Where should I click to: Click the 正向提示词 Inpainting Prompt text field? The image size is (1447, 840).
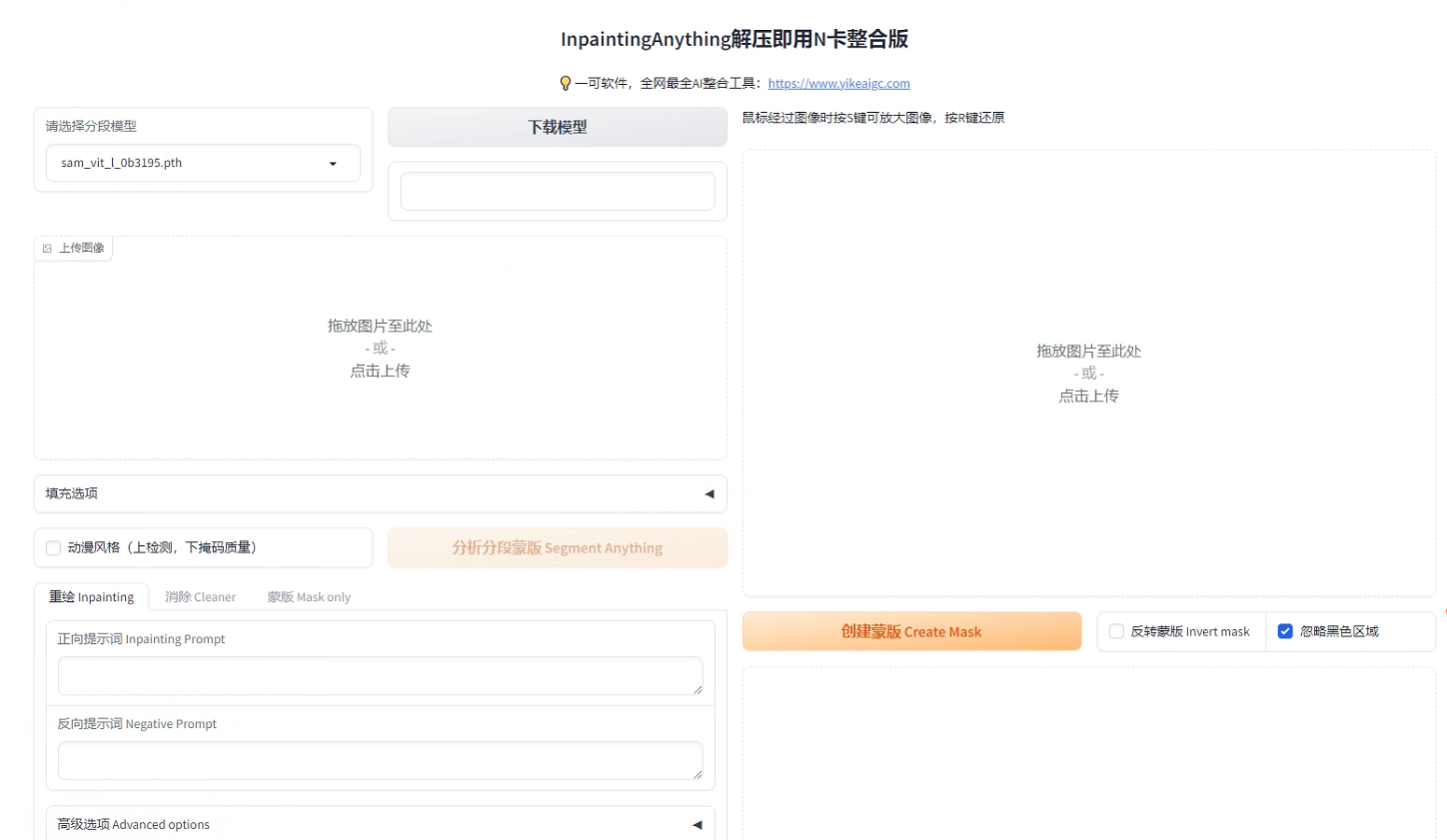pos(380,676)
